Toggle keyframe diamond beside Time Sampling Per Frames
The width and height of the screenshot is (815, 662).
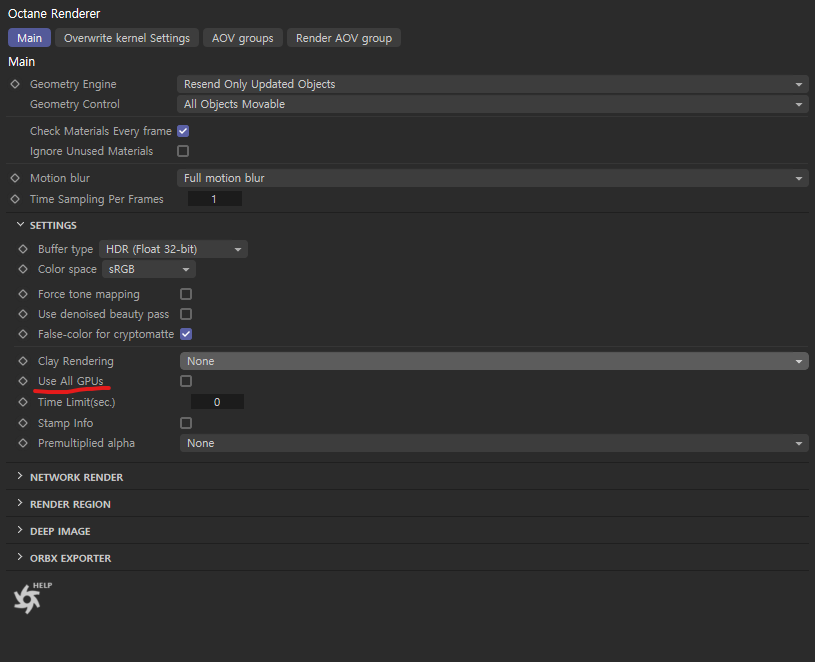click(x=15, y=199)
